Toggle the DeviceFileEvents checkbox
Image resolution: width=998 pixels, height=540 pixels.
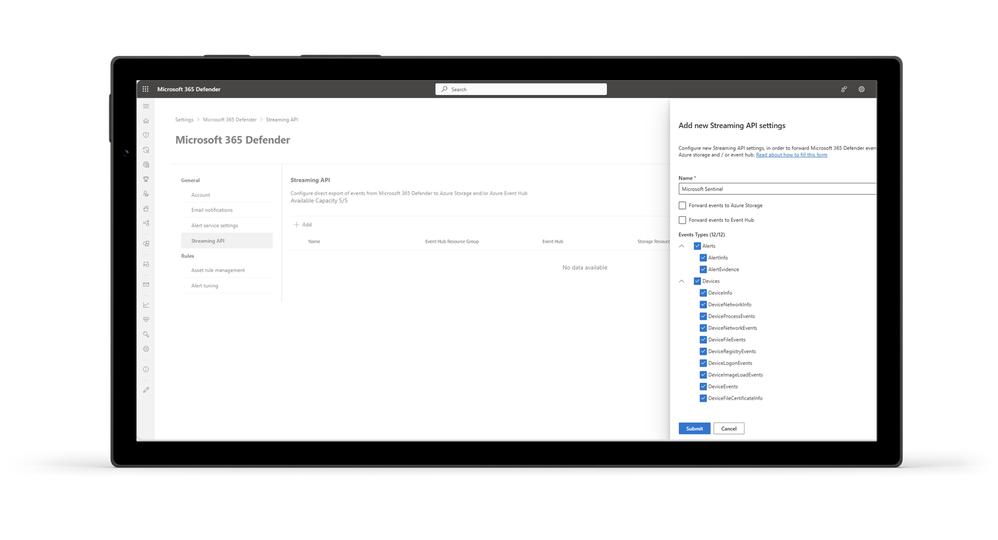pos(703,339)
